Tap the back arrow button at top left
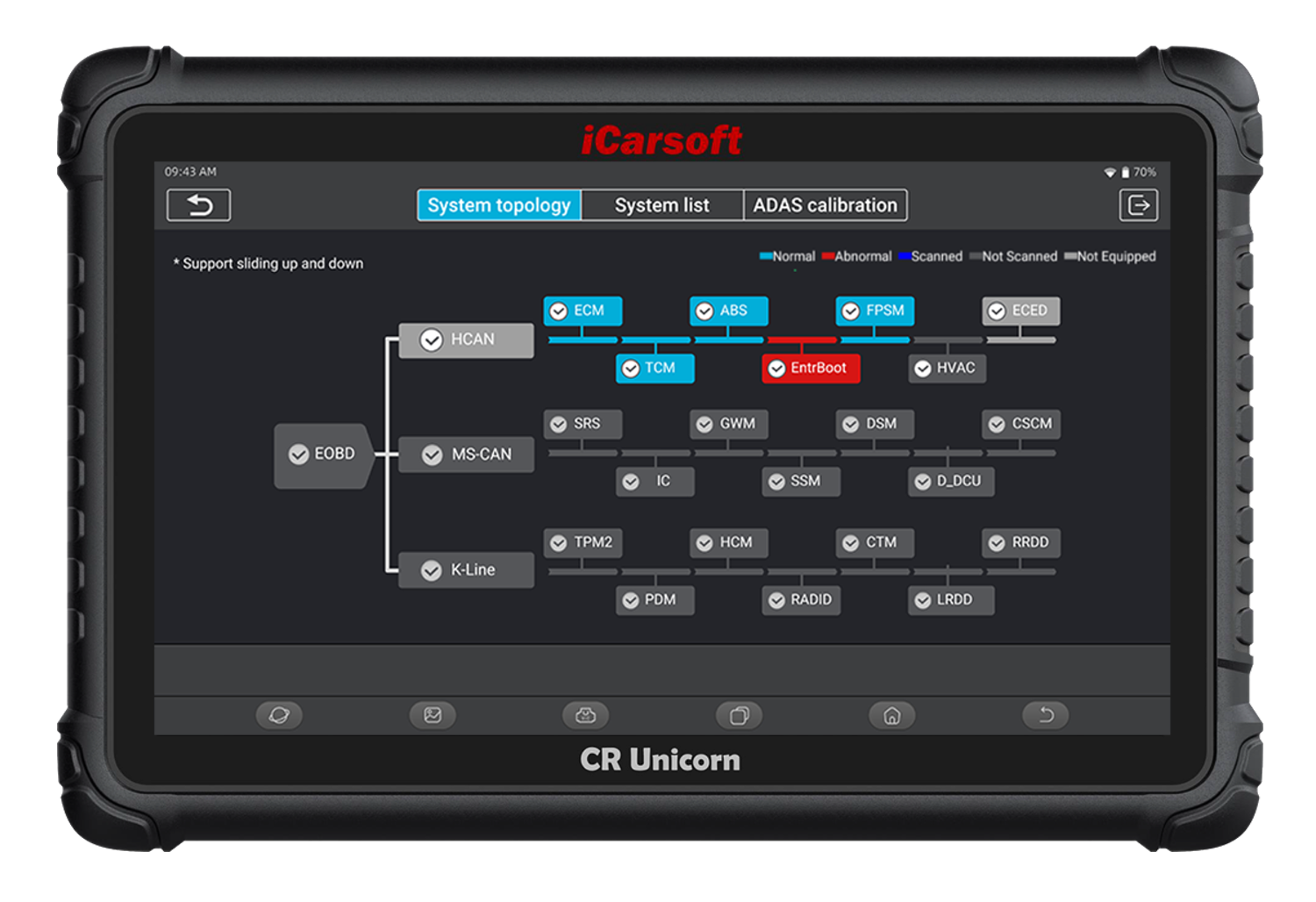Viewport: 1316px width, 902px height. tap(198, 205)
